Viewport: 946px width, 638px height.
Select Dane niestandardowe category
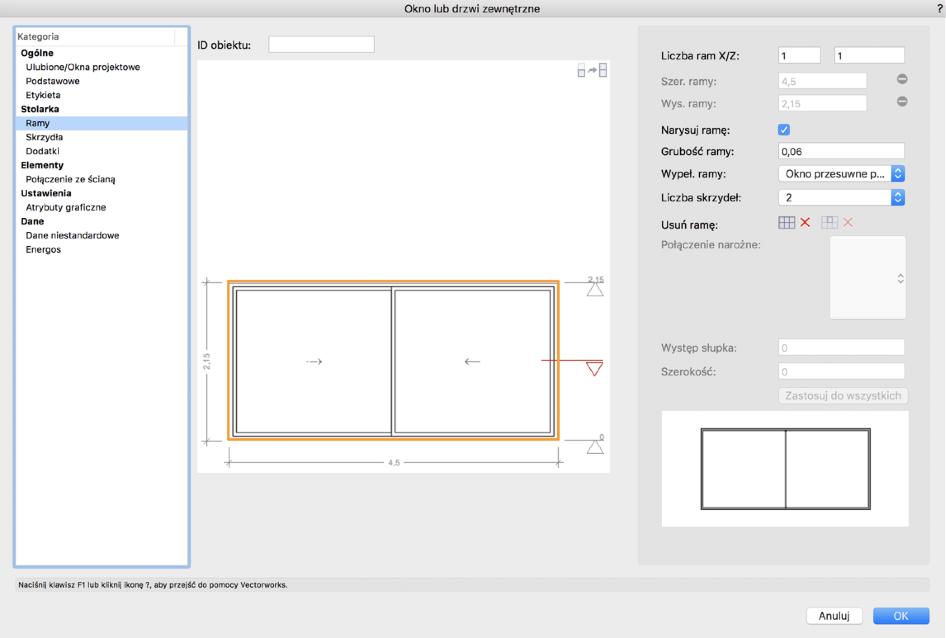coord(72,235)
